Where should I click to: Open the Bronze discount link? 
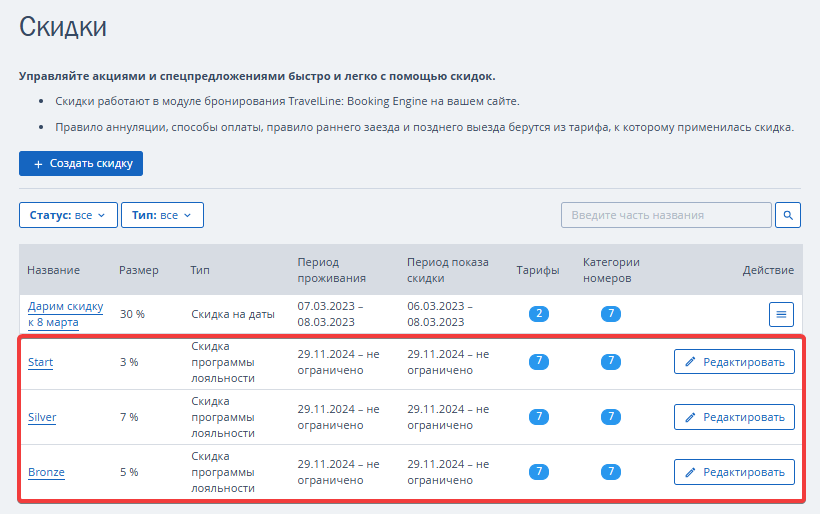[46, 472]
